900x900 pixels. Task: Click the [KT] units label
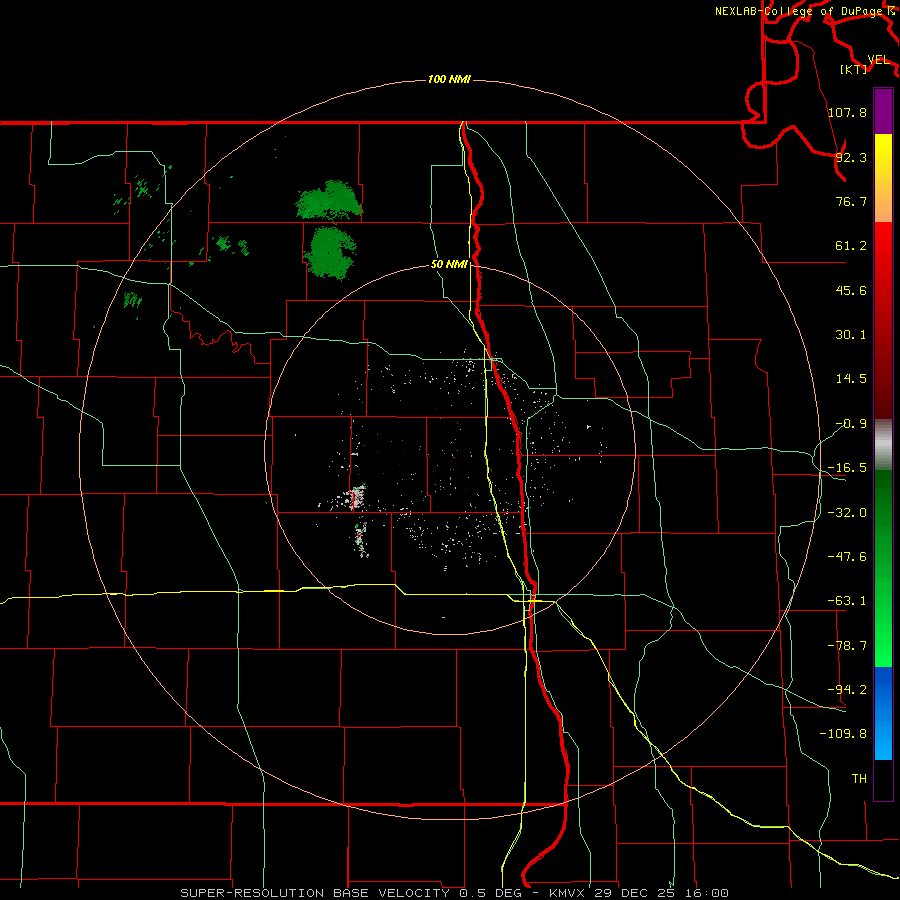(854, 69)
